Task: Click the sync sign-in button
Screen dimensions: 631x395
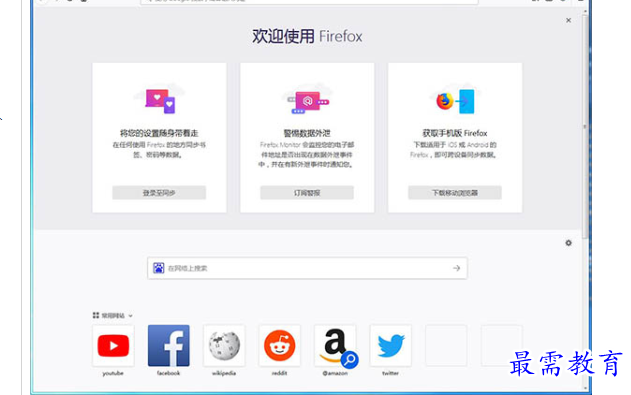Action: (x=159, y=193)
